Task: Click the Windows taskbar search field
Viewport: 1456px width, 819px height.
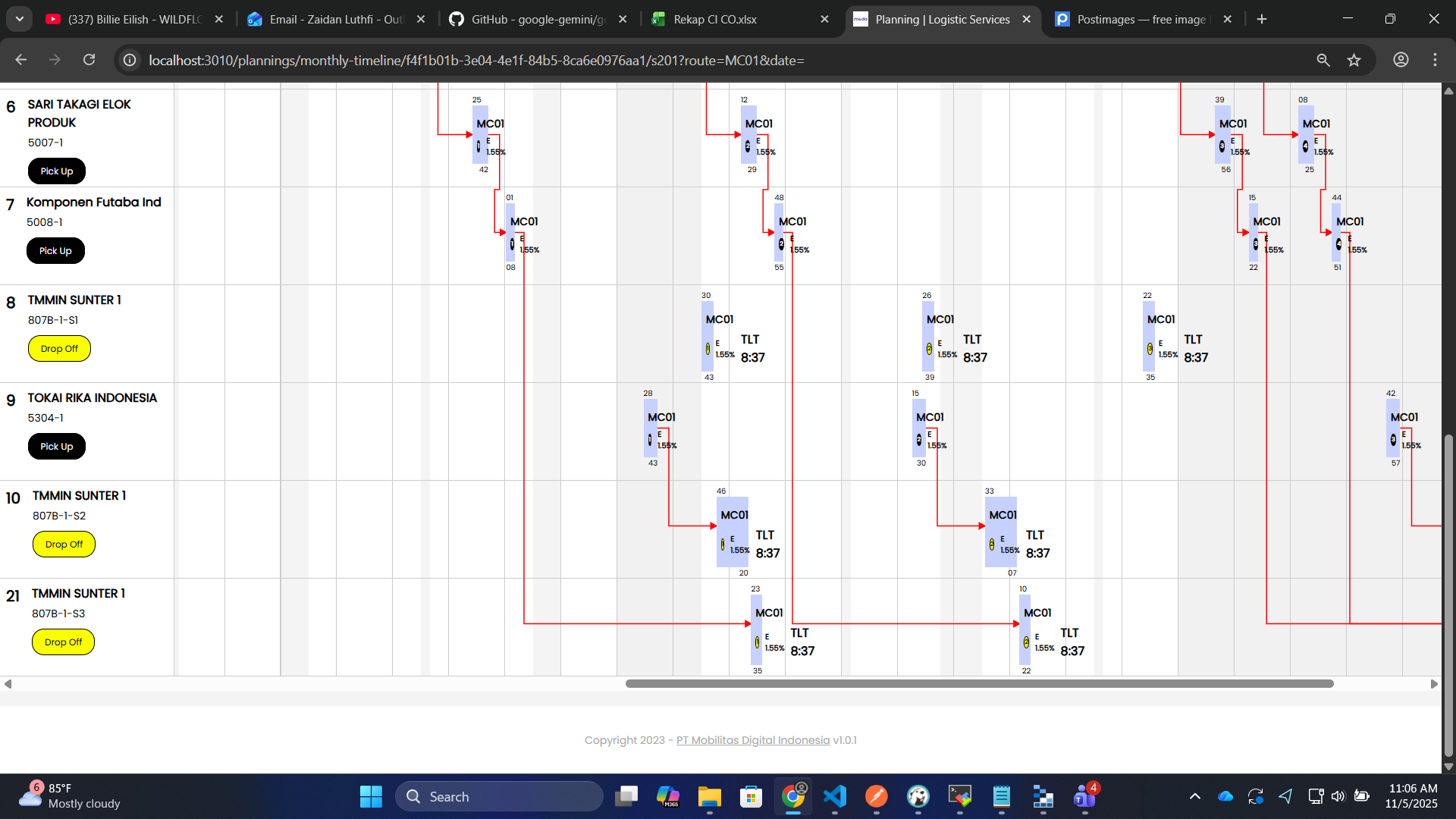Action: pos(500,796)
